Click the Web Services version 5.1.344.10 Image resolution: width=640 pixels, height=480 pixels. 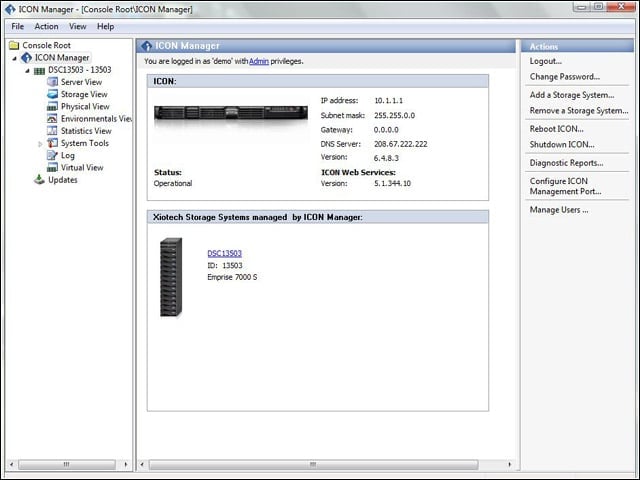tap(392, 184)
